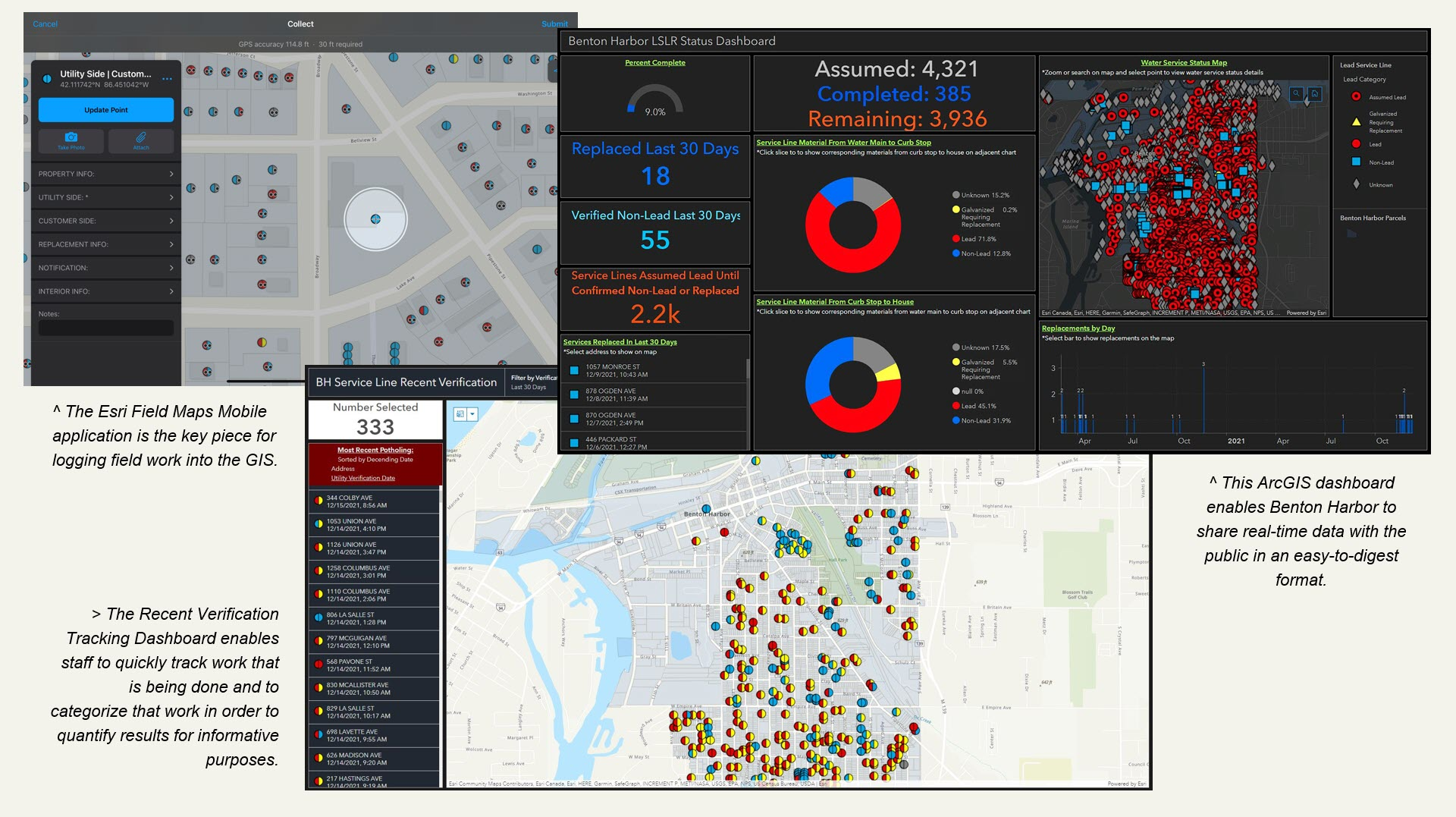Open the dropdown arrow beside the legend icon
1456x817 pixels.
tap(473, 414)
